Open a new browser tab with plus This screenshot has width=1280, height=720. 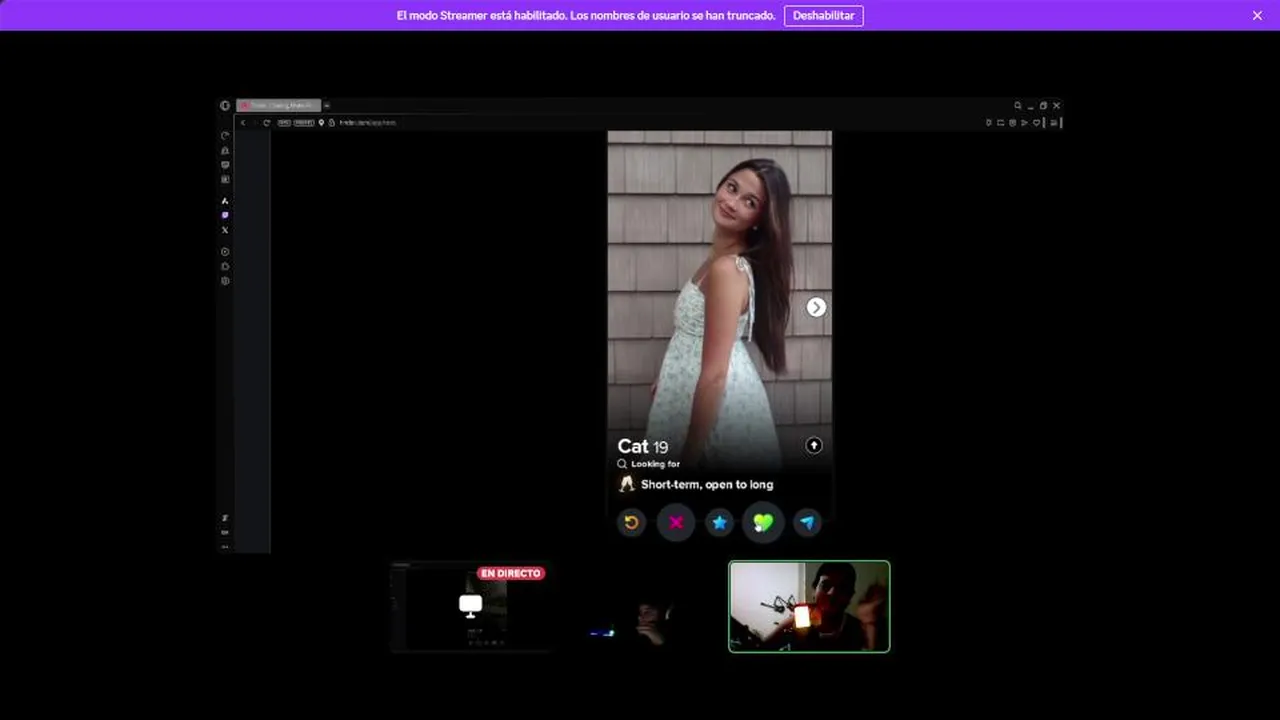(x=327, y=105)
